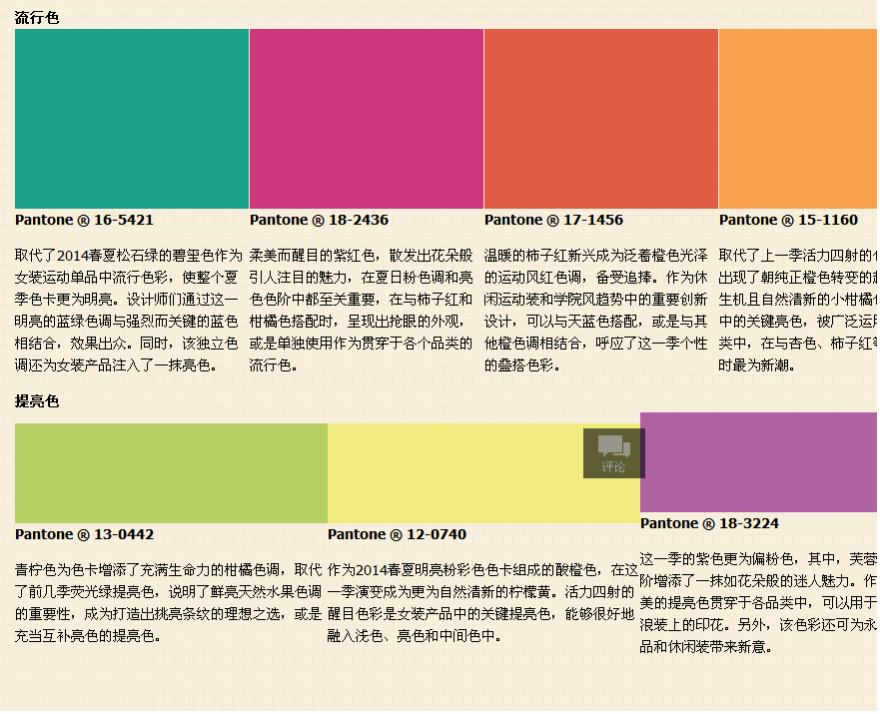Select the lime green Pantone 13-0442 swatch

172,474
